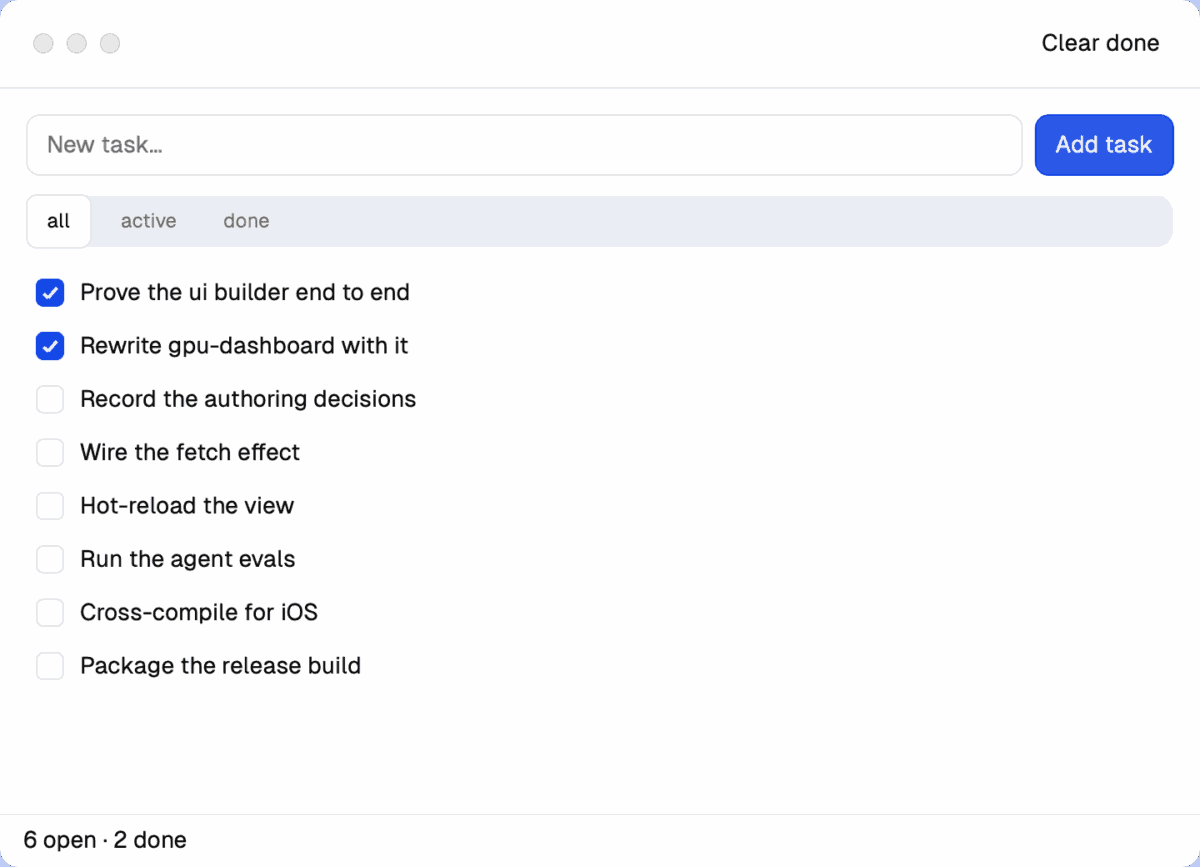1200x867 pixels.
Task: Complete the "Run the agent evals" task checkbox
Action: pyautogui.click(x=50, y=559)
